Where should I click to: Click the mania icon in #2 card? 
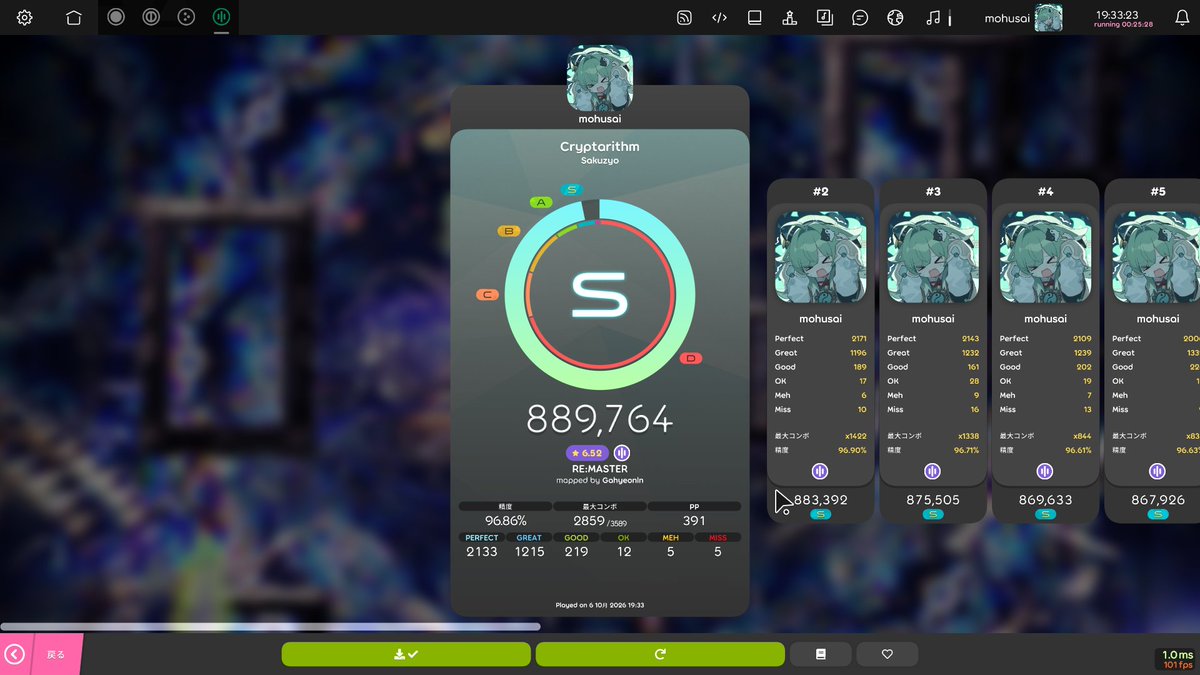click(x=820, y=471)
